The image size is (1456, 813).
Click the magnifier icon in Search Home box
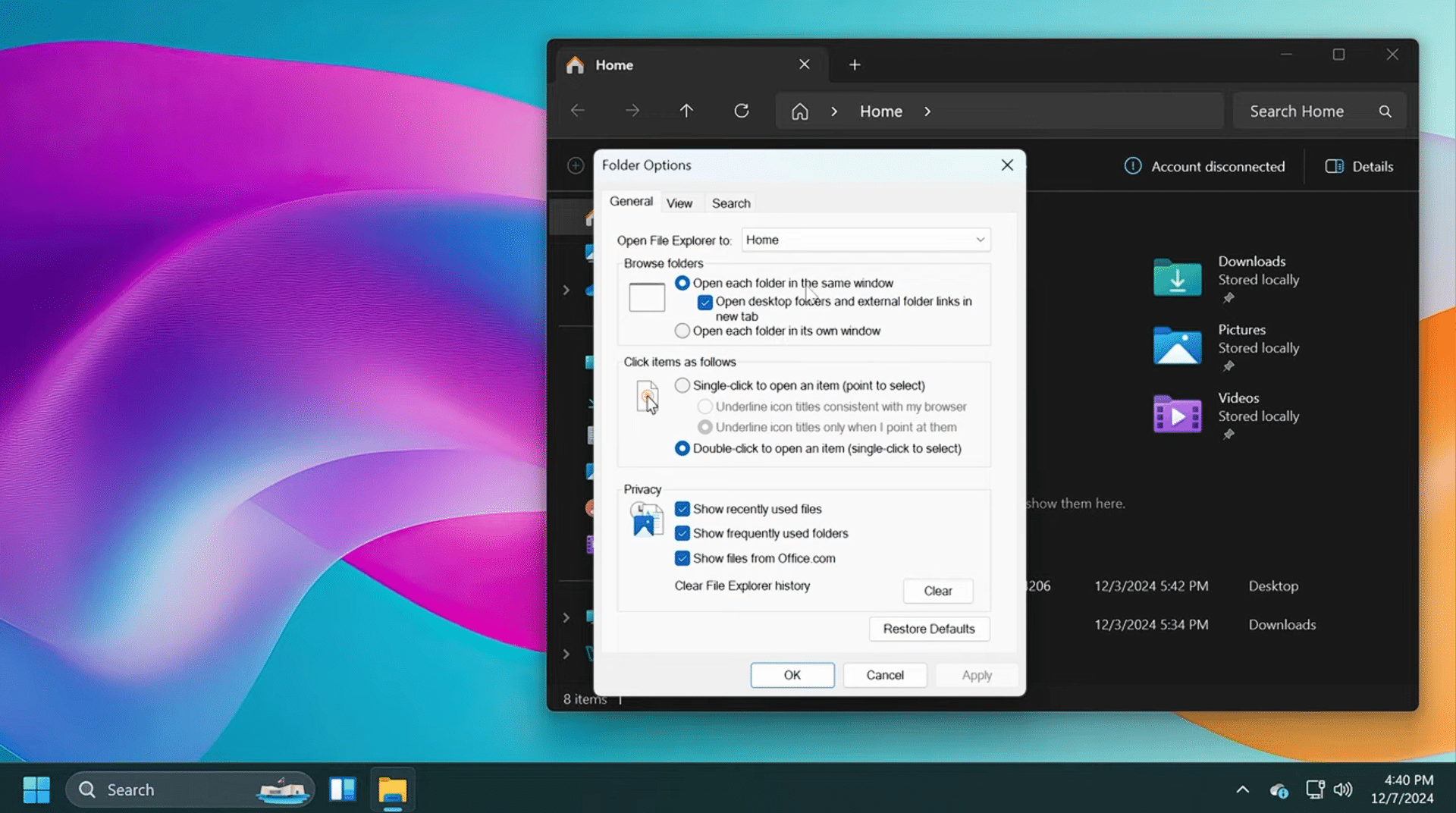pyautogui.click(x=1385, y=111)
